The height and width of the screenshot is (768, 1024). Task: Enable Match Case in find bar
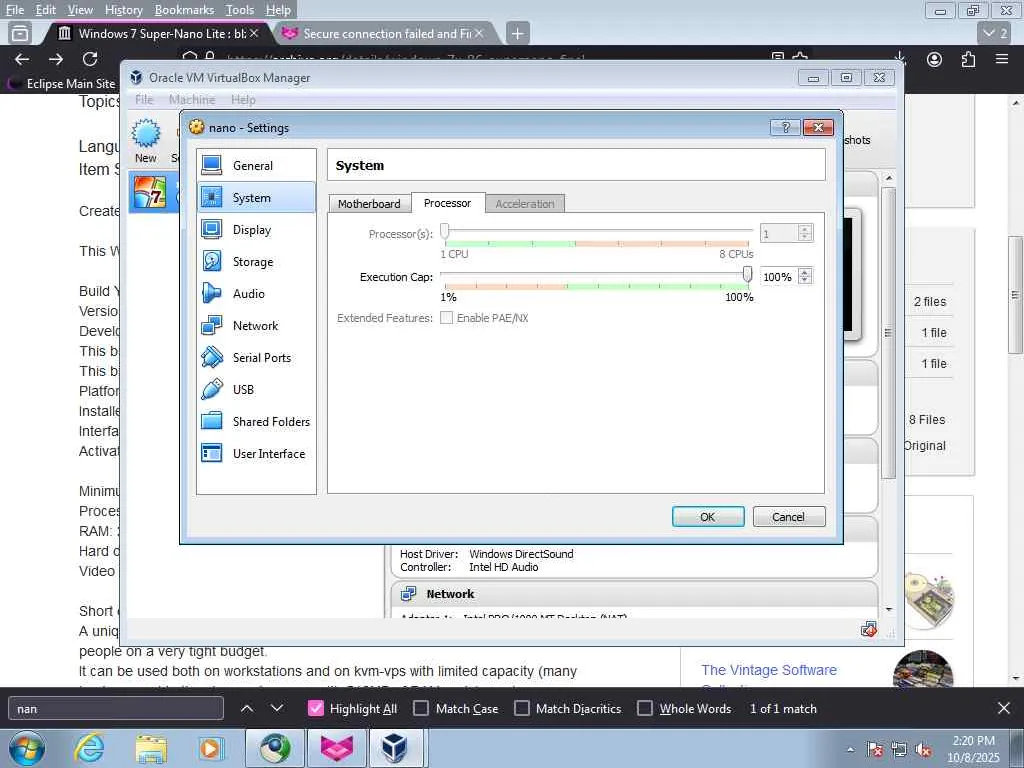click(x=421, y=709)
